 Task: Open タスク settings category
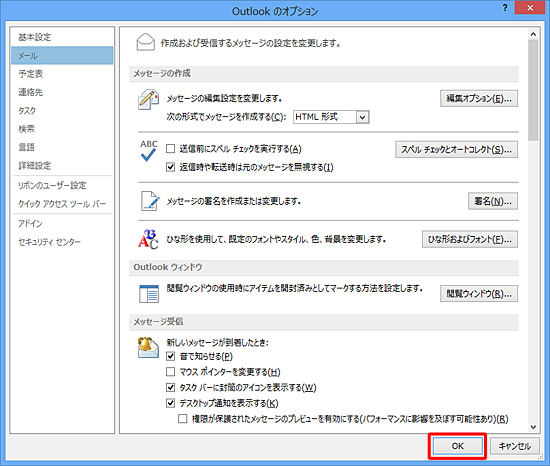(62, 110)
